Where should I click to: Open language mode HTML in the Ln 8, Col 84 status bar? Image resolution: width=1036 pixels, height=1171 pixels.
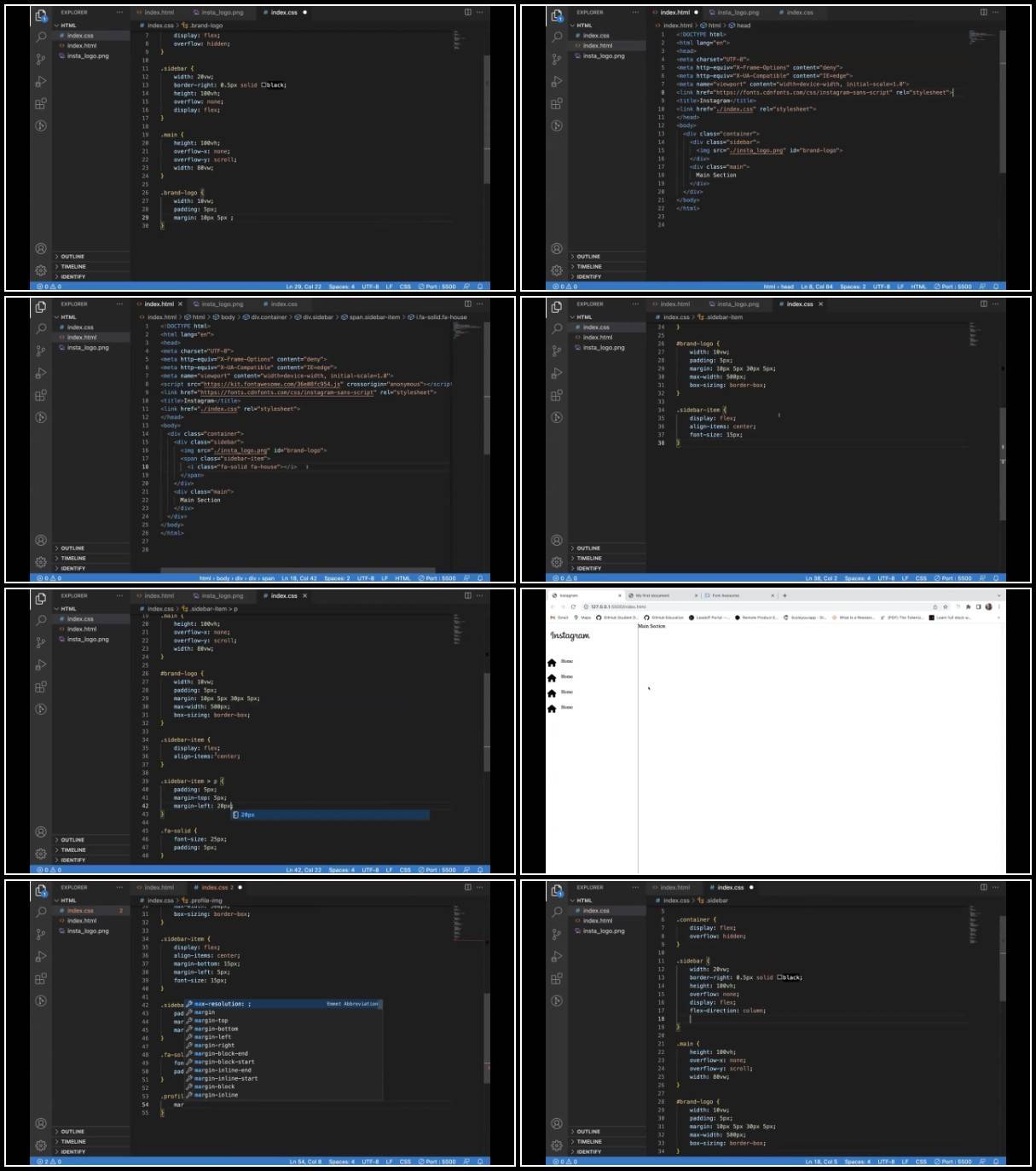[917, 287]
